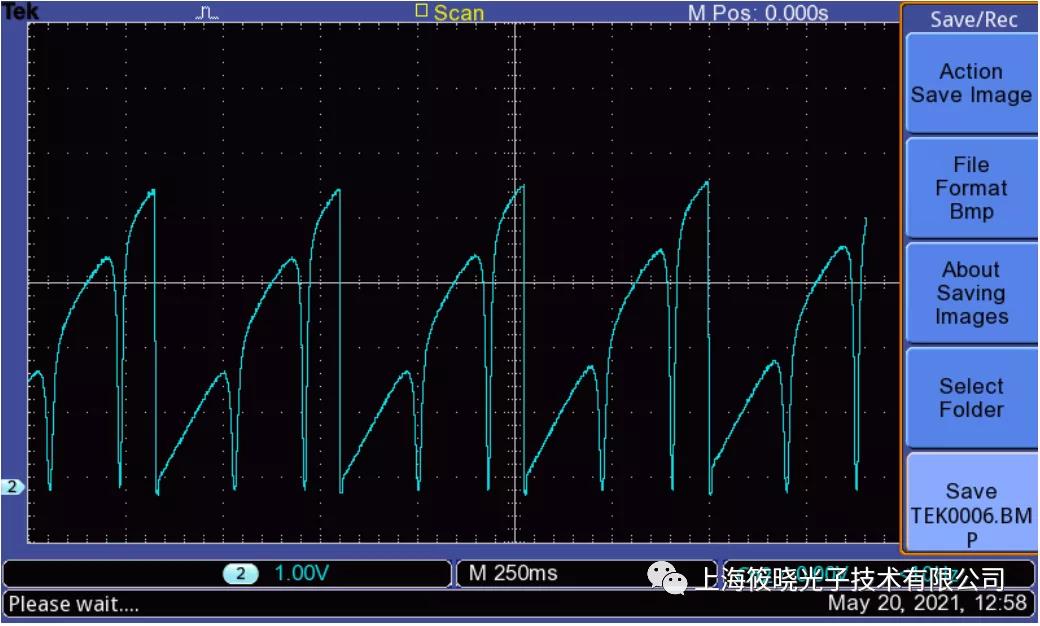The image size is (1040, 626).
Task: Click the channel 2 badge in bottom readout
Action: (240, 574)
